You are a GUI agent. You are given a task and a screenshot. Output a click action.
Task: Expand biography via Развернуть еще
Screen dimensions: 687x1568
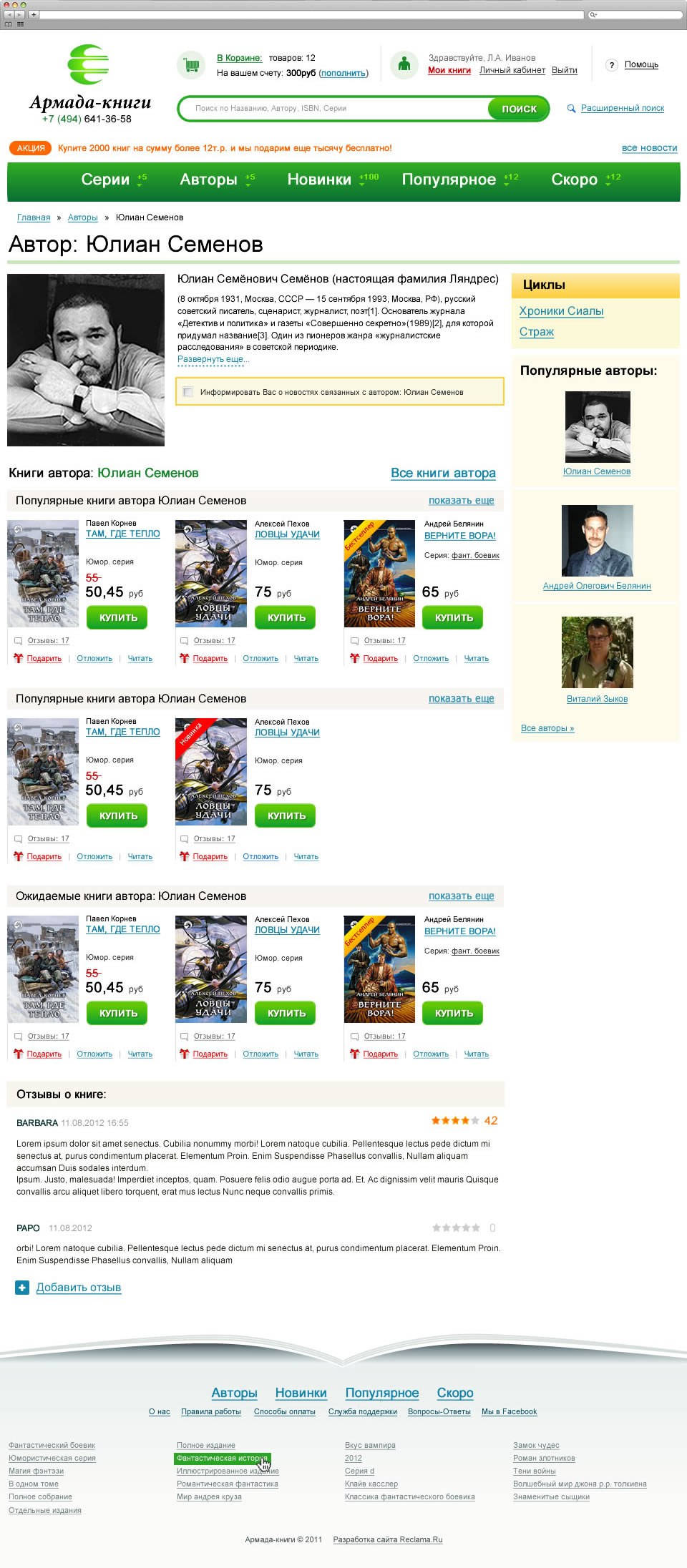pyautogui.click(x=213, y=359)
